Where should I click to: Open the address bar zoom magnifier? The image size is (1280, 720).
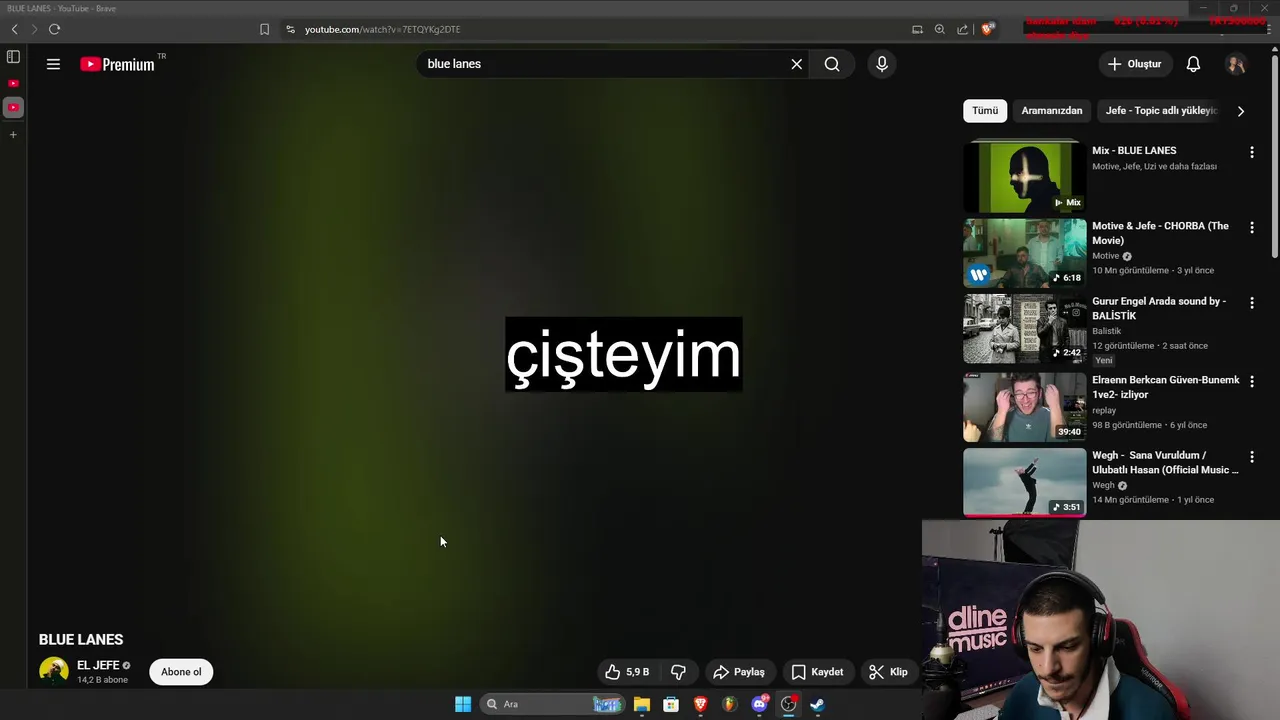point(939,29)
